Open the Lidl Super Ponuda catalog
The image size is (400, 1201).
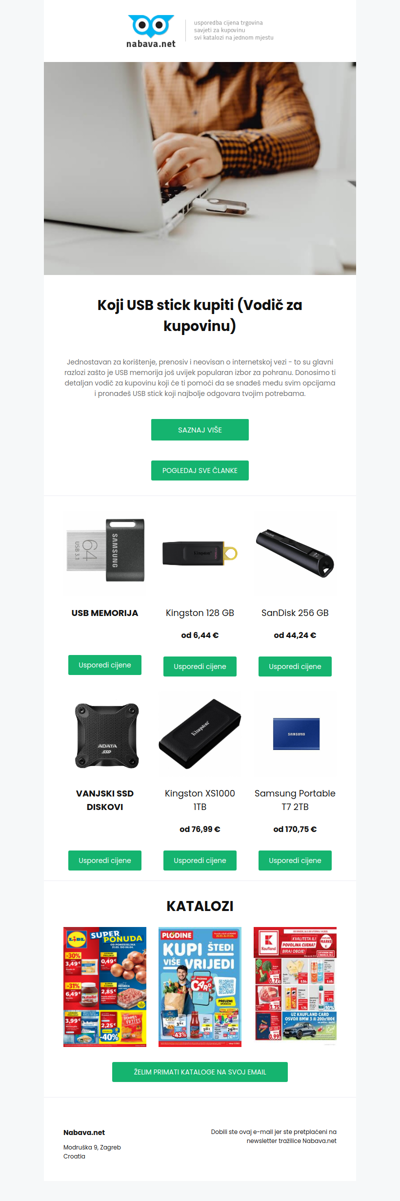[105, 987]
